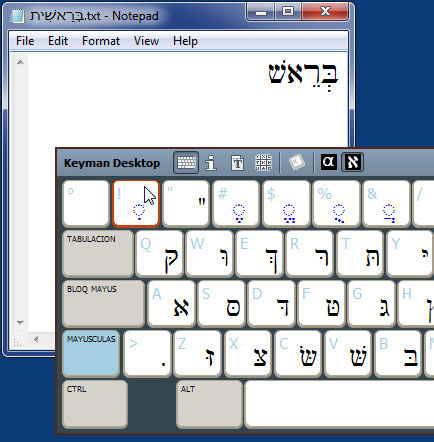Viewport: 434px width, 442px height.
Task: Click Notepad vertical scrollbar up arrow
Action: click(x=20, y=62)
